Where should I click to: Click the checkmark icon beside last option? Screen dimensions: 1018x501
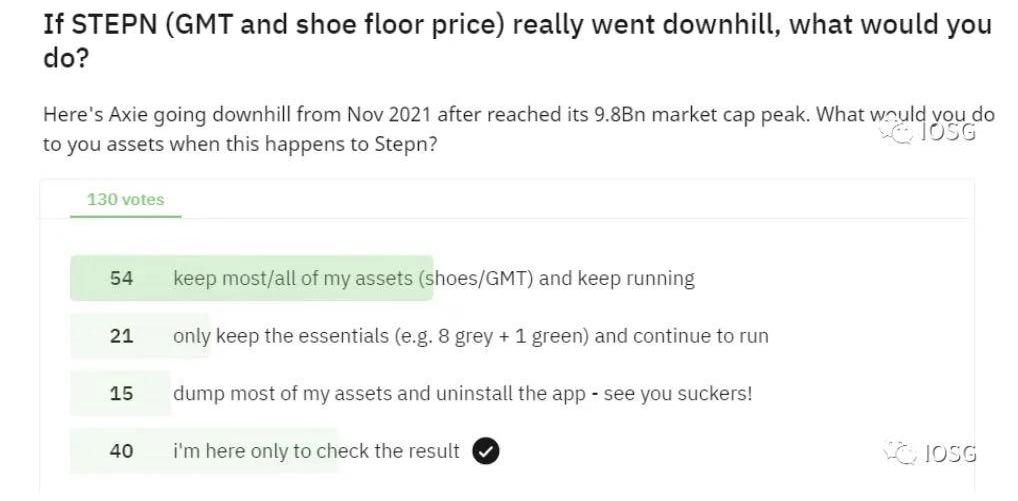point(485,451)
